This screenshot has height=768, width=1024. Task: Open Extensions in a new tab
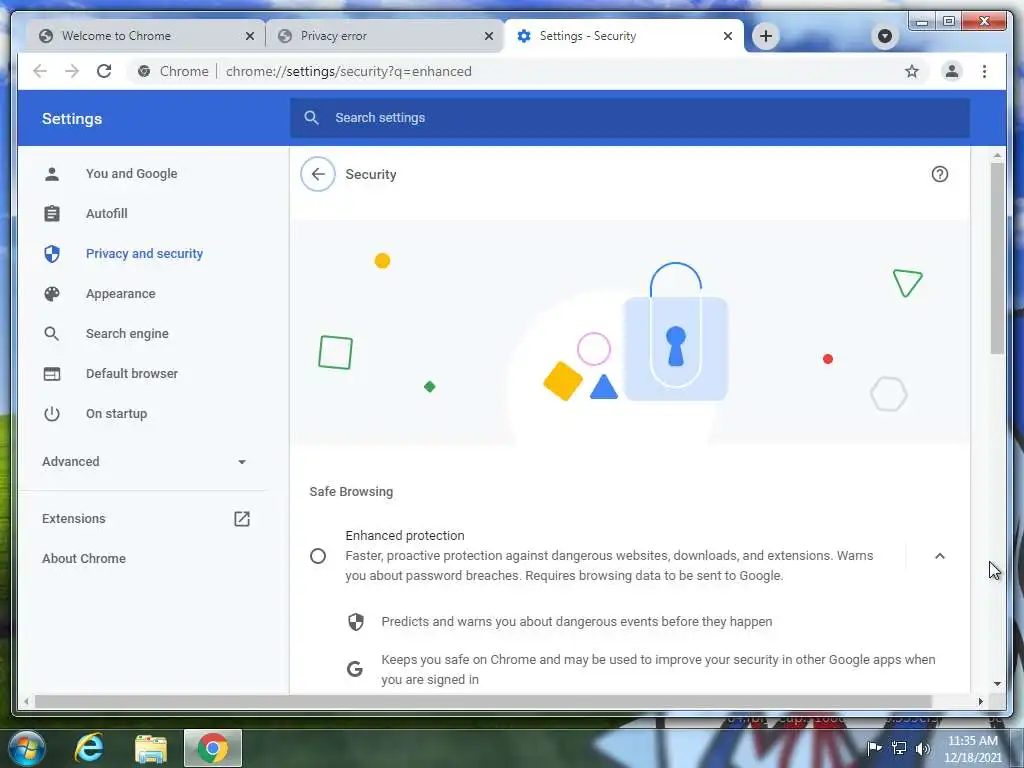144,519
